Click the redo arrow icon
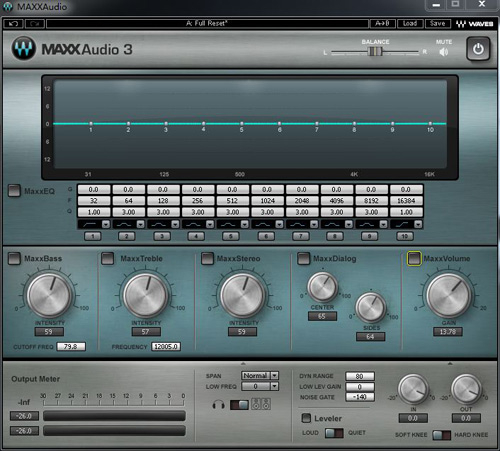Screen dimensions: 500x451 coord(35,24)
